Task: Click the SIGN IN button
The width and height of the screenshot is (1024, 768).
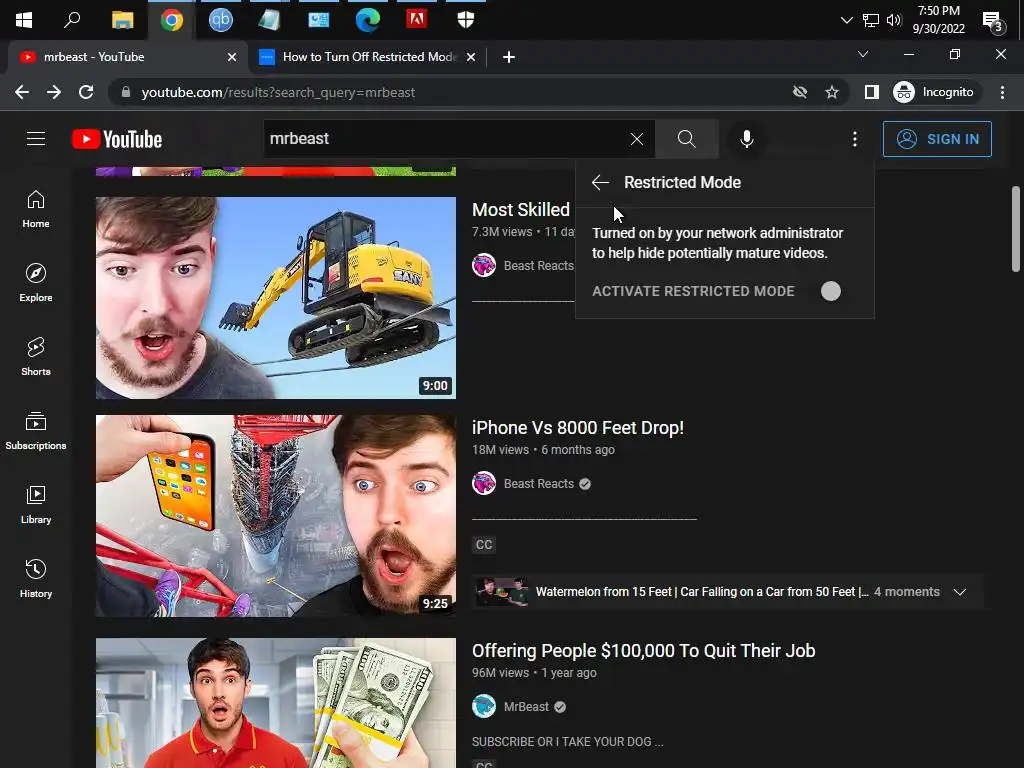Action: (x=937, y=138)
